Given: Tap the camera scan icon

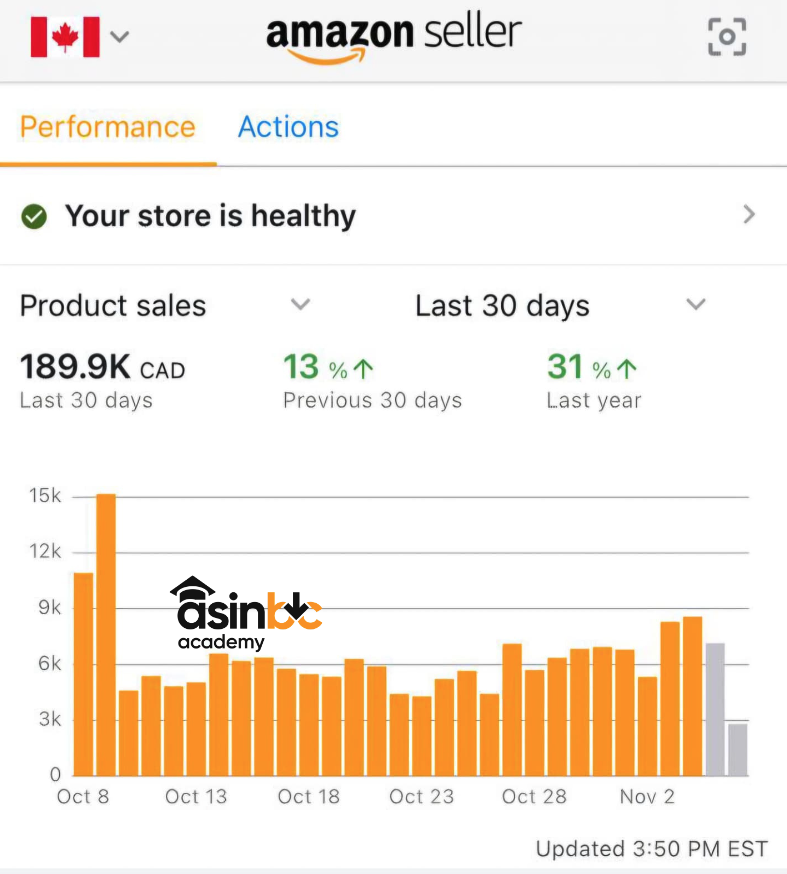Looking at the screenshot, I should point(727,37).
